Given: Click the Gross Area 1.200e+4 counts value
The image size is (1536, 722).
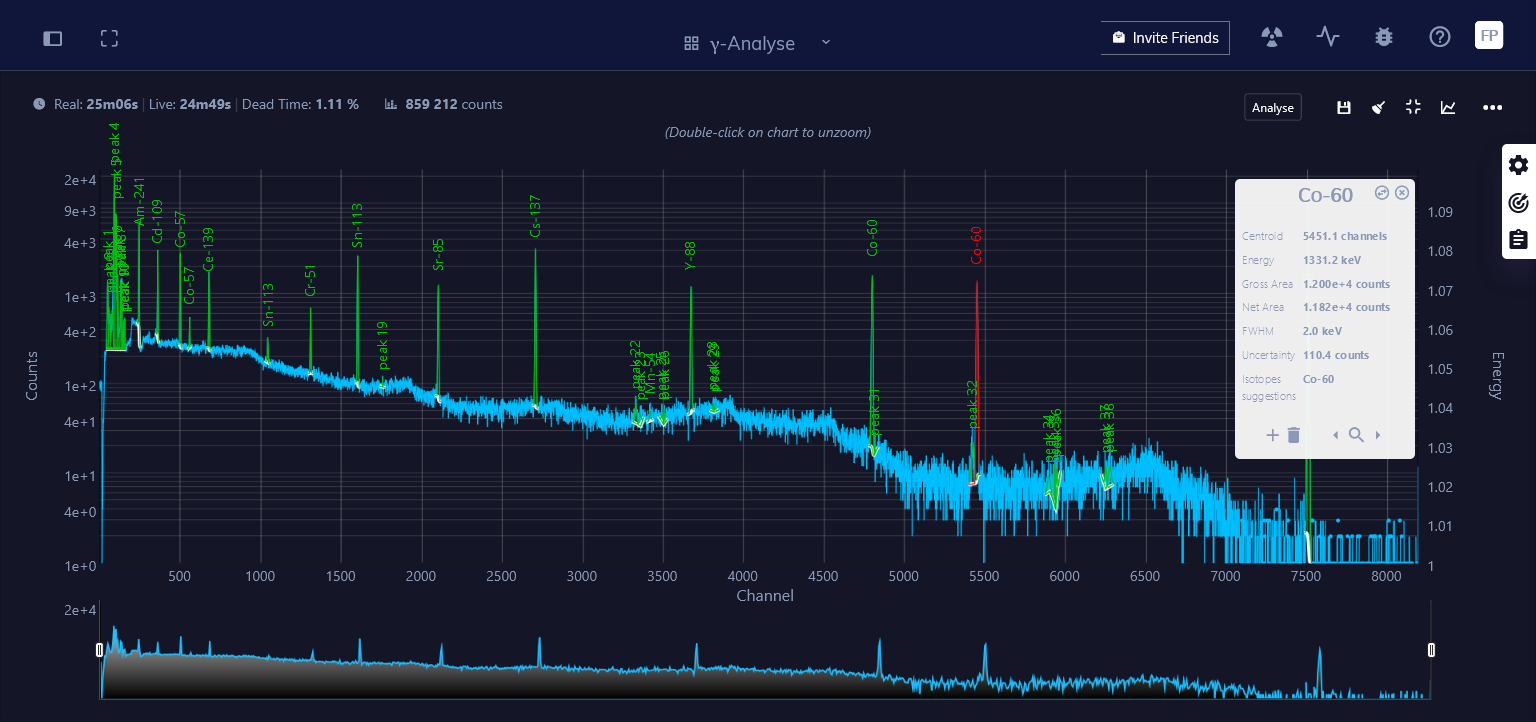Looking at the screenshot, I should point(1346,284).
